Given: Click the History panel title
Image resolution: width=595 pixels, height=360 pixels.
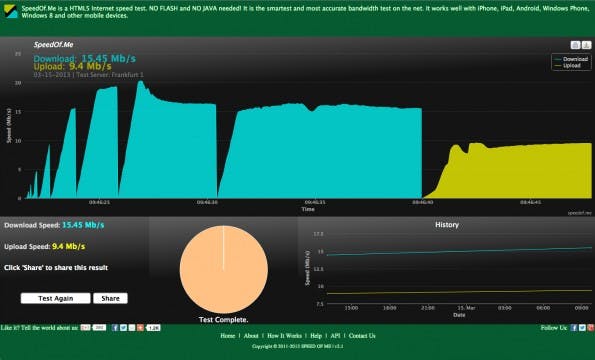Looking at the screenshot, I should [x=447, y=225].
